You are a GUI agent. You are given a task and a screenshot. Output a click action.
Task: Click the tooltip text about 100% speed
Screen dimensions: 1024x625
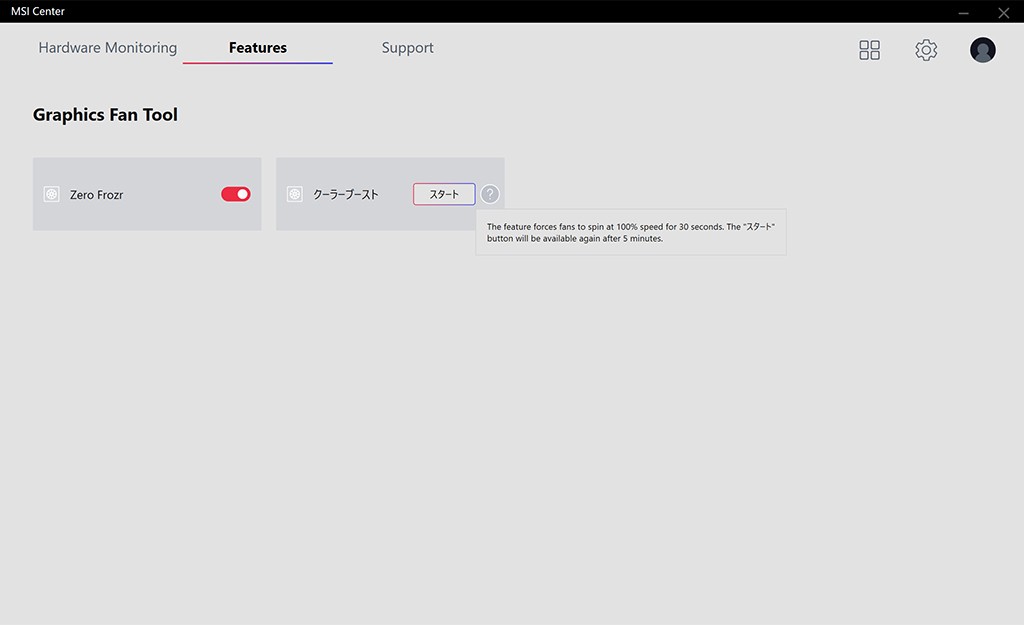click(x=631, y=232)
